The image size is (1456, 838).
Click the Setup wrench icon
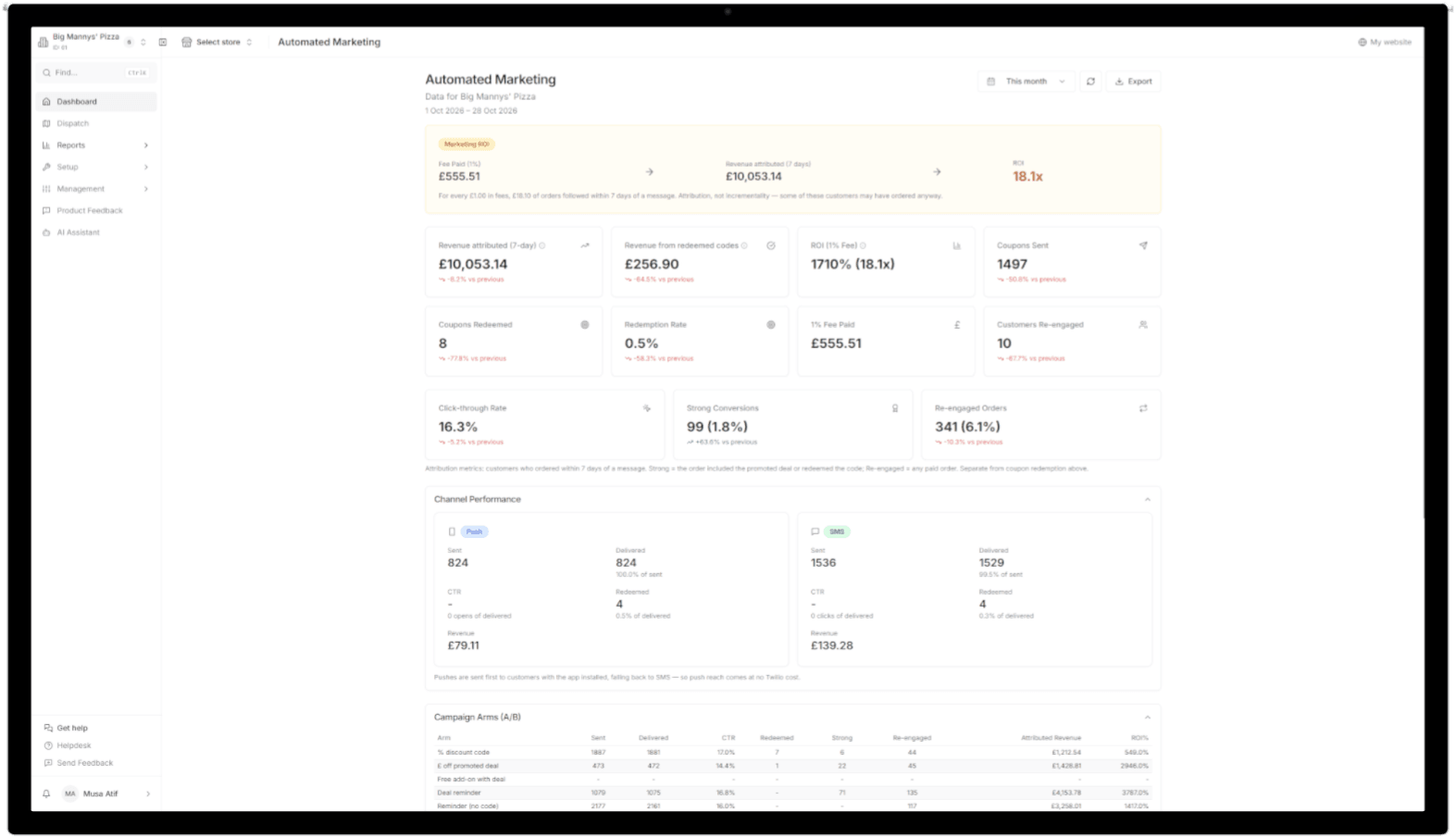(46, 167)
